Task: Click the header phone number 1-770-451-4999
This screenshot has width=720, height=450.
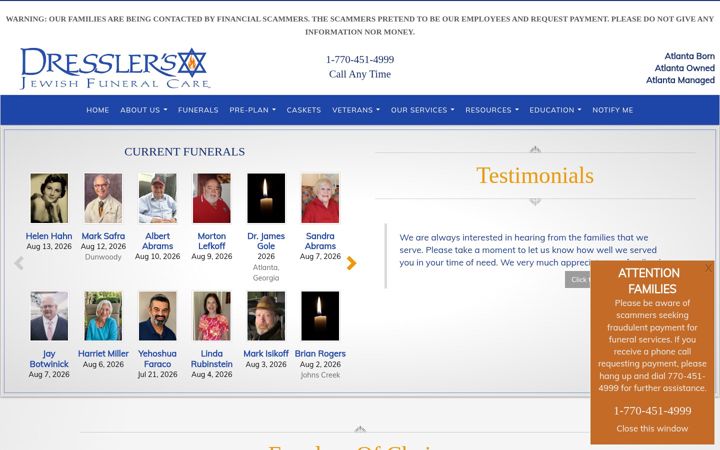Action: tap(360, 60)
